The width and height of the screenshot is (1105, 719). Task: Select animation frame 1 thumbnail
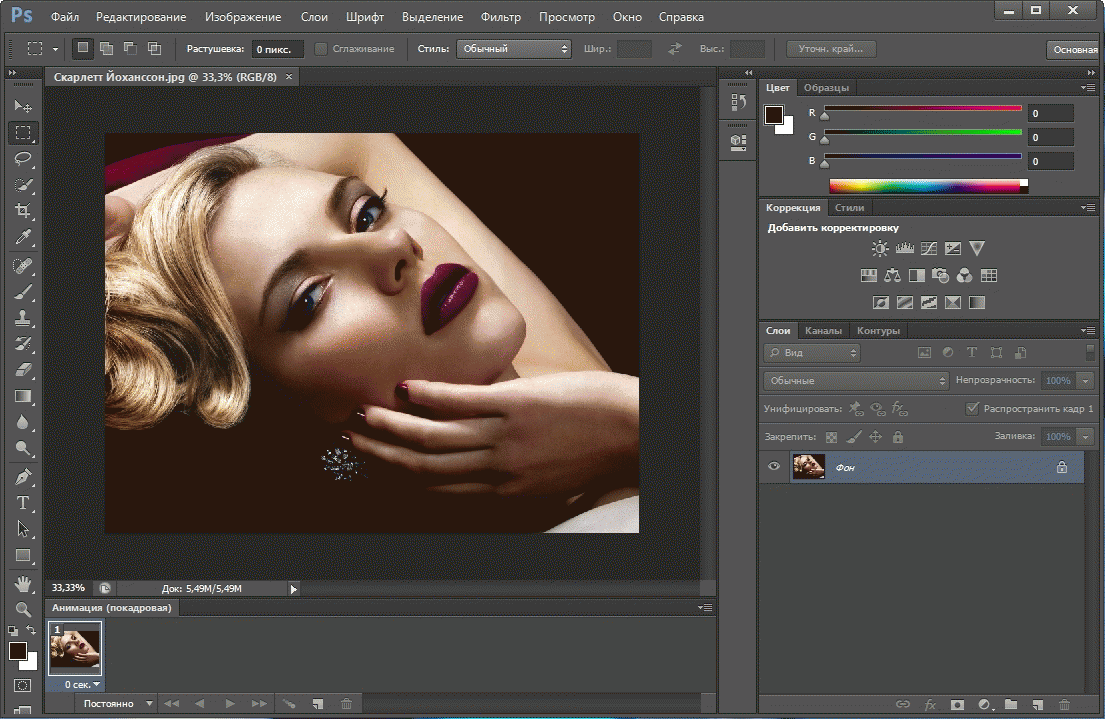(75, 649)
